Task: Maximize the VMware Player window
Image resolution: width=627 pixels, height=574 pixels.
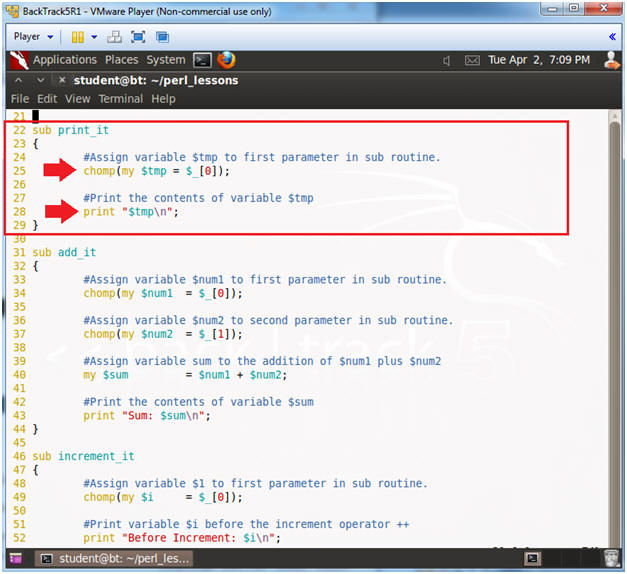Action: point(573,8)
